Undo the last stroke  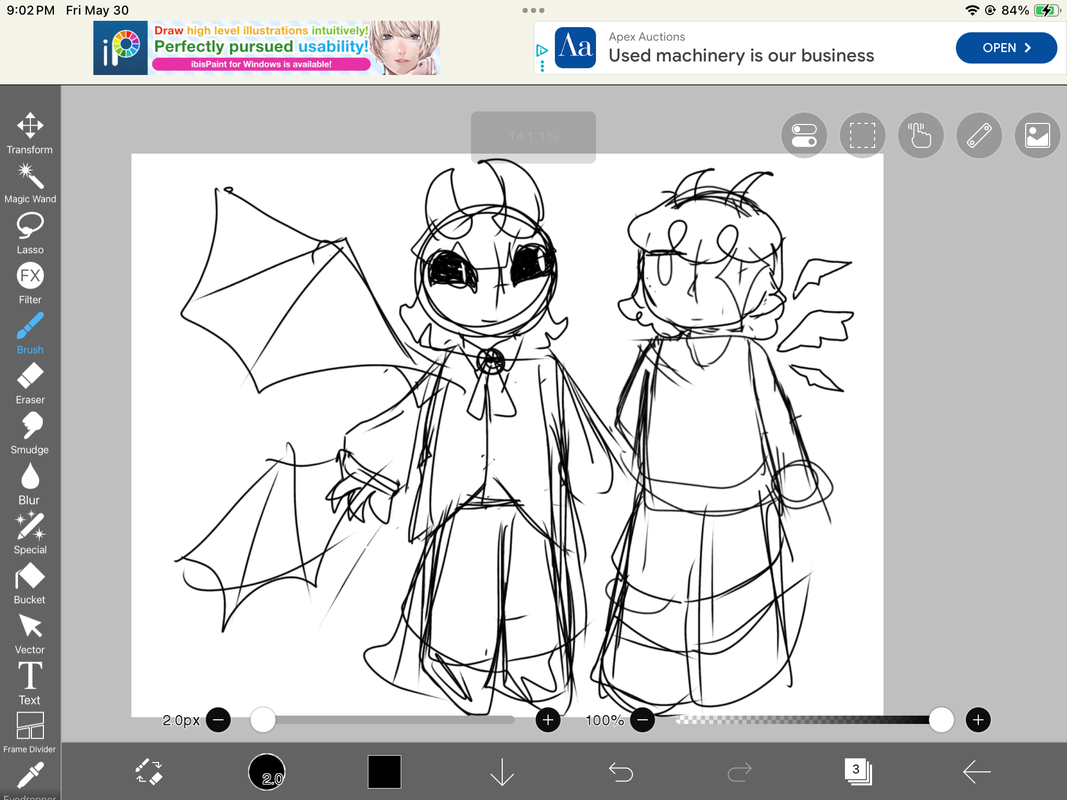click(621, 771)
